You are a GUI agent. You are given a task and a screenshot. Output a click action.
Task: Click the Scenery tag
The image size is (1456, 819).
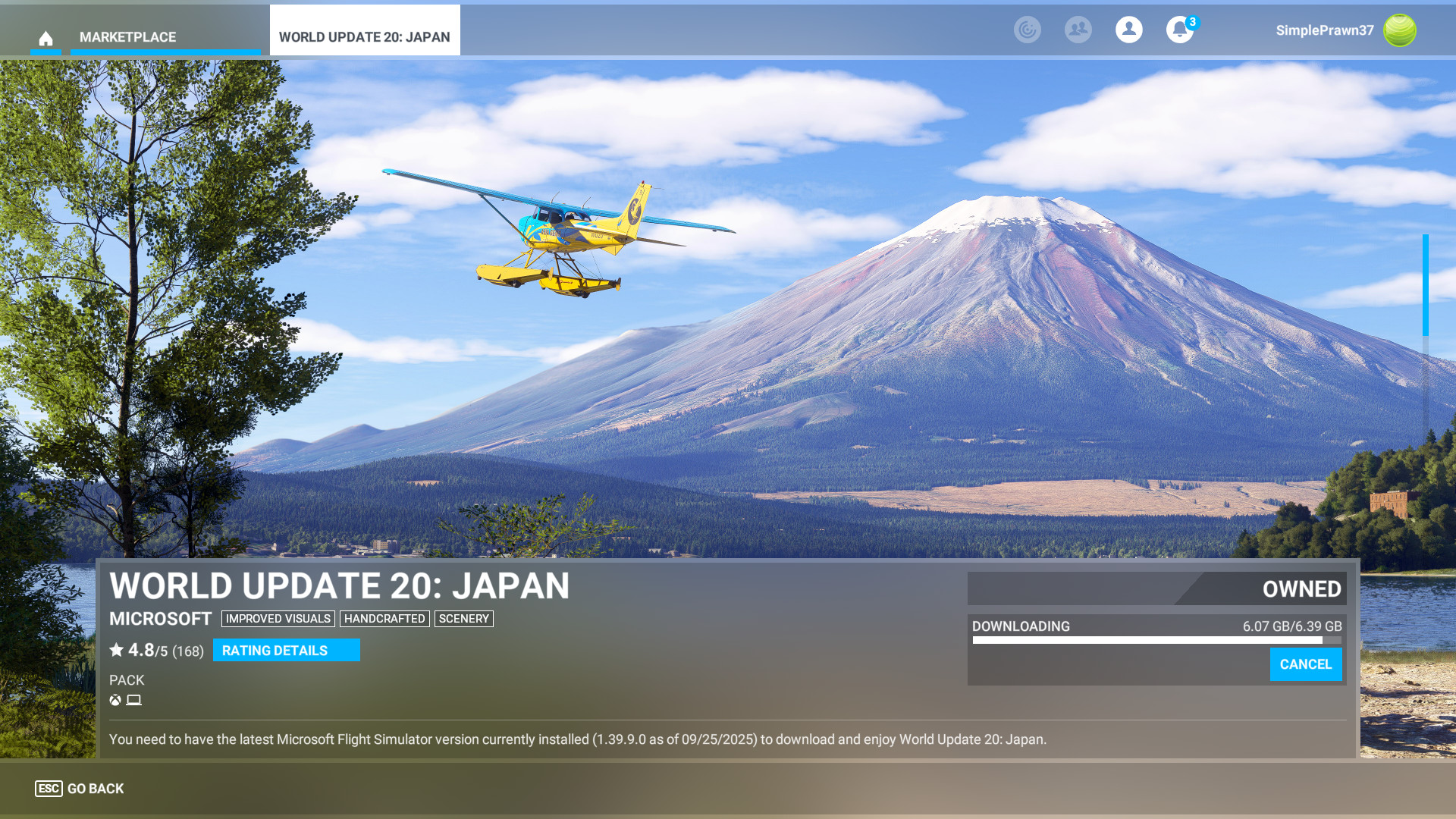(x=463, y=619)
